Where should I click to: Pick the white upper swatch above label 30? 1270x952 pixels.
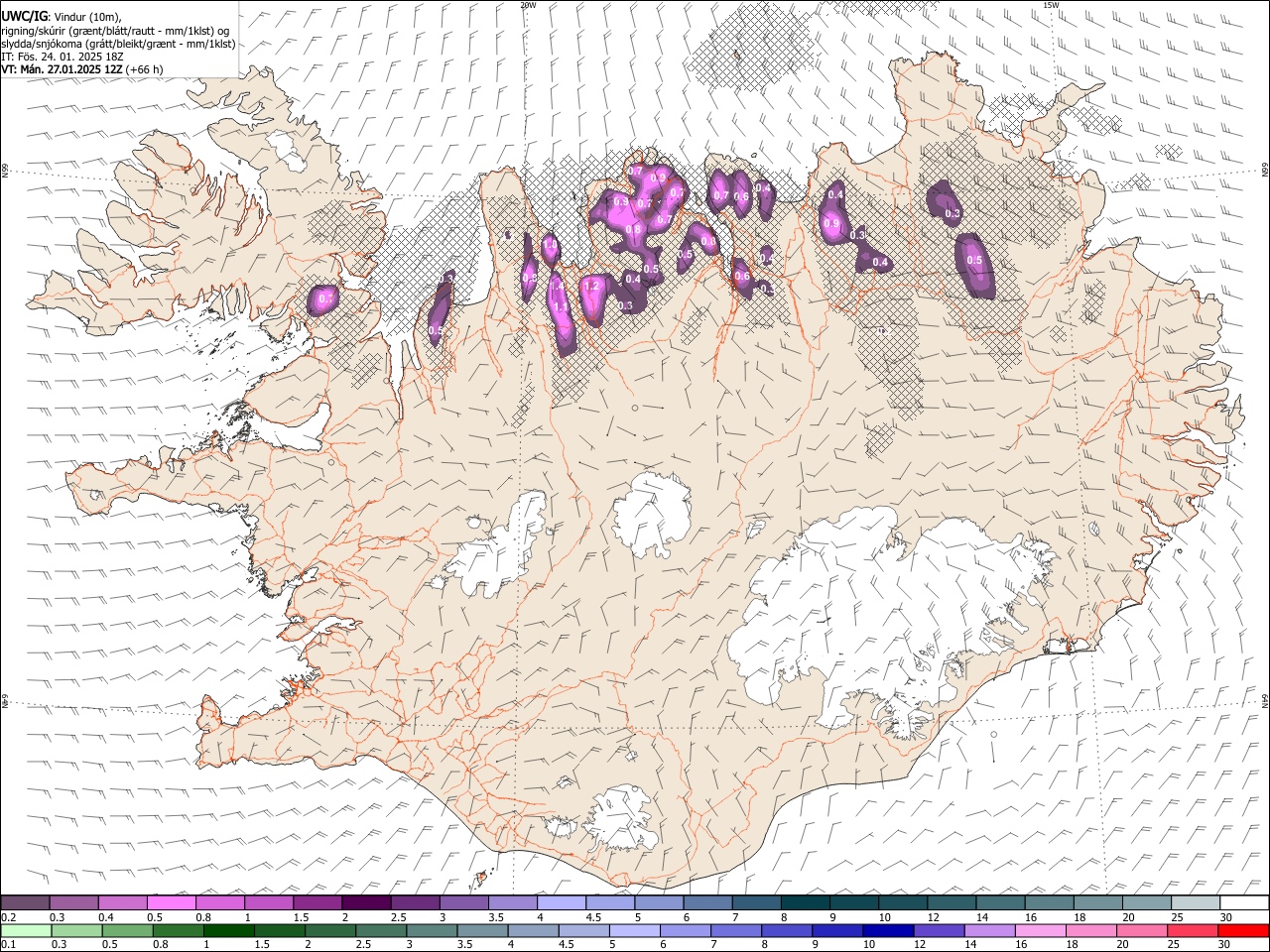tap(1244, 903)
